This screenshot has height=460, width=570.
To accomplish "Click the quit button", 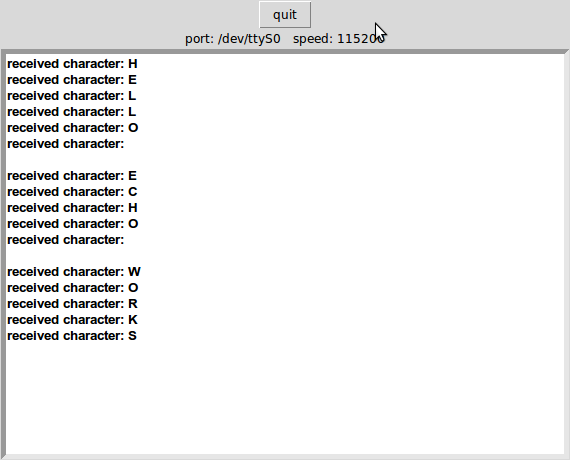I will [x=285, y=15].
